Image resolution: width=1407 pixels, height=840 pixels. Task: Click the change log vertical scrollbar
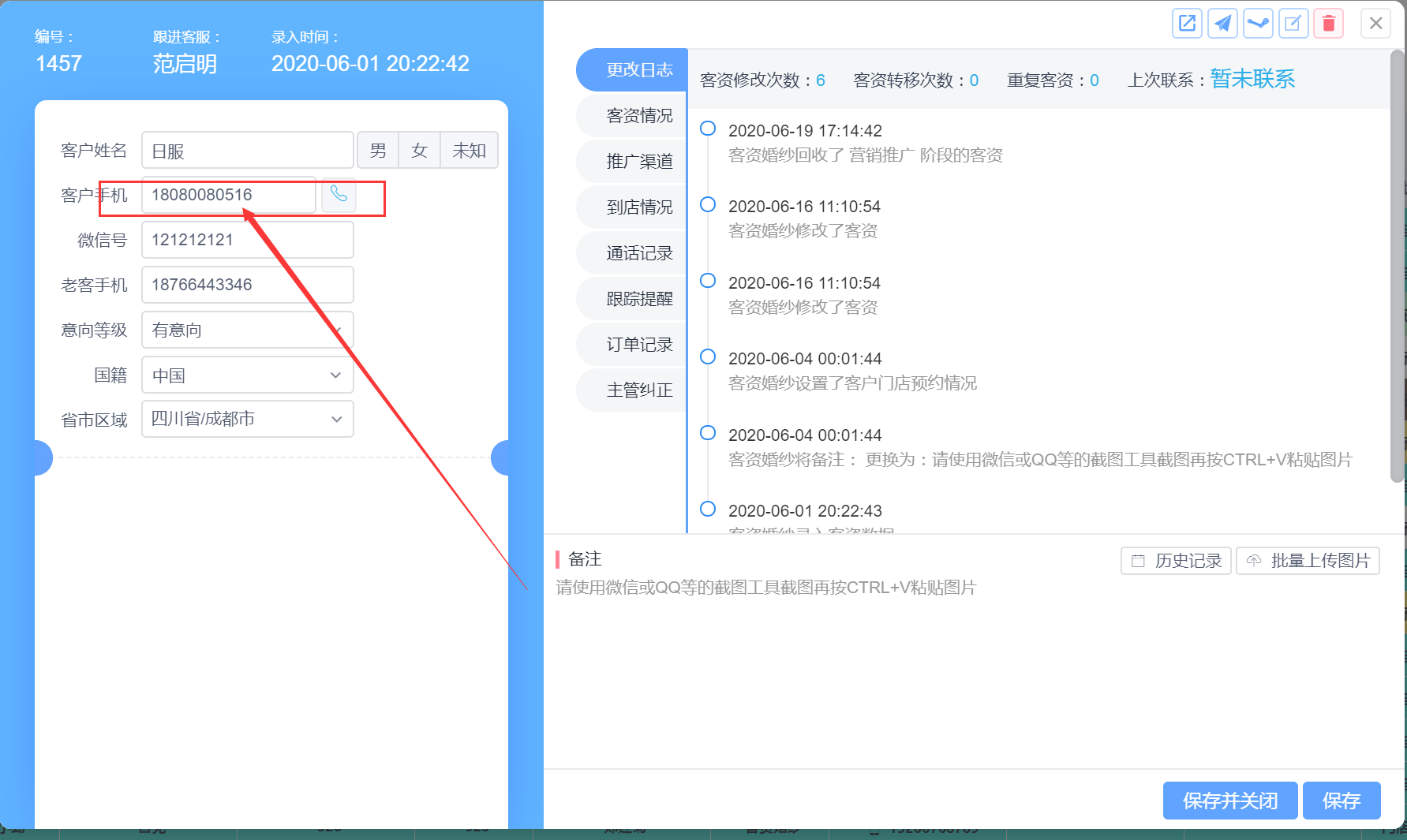(1397, 268)
